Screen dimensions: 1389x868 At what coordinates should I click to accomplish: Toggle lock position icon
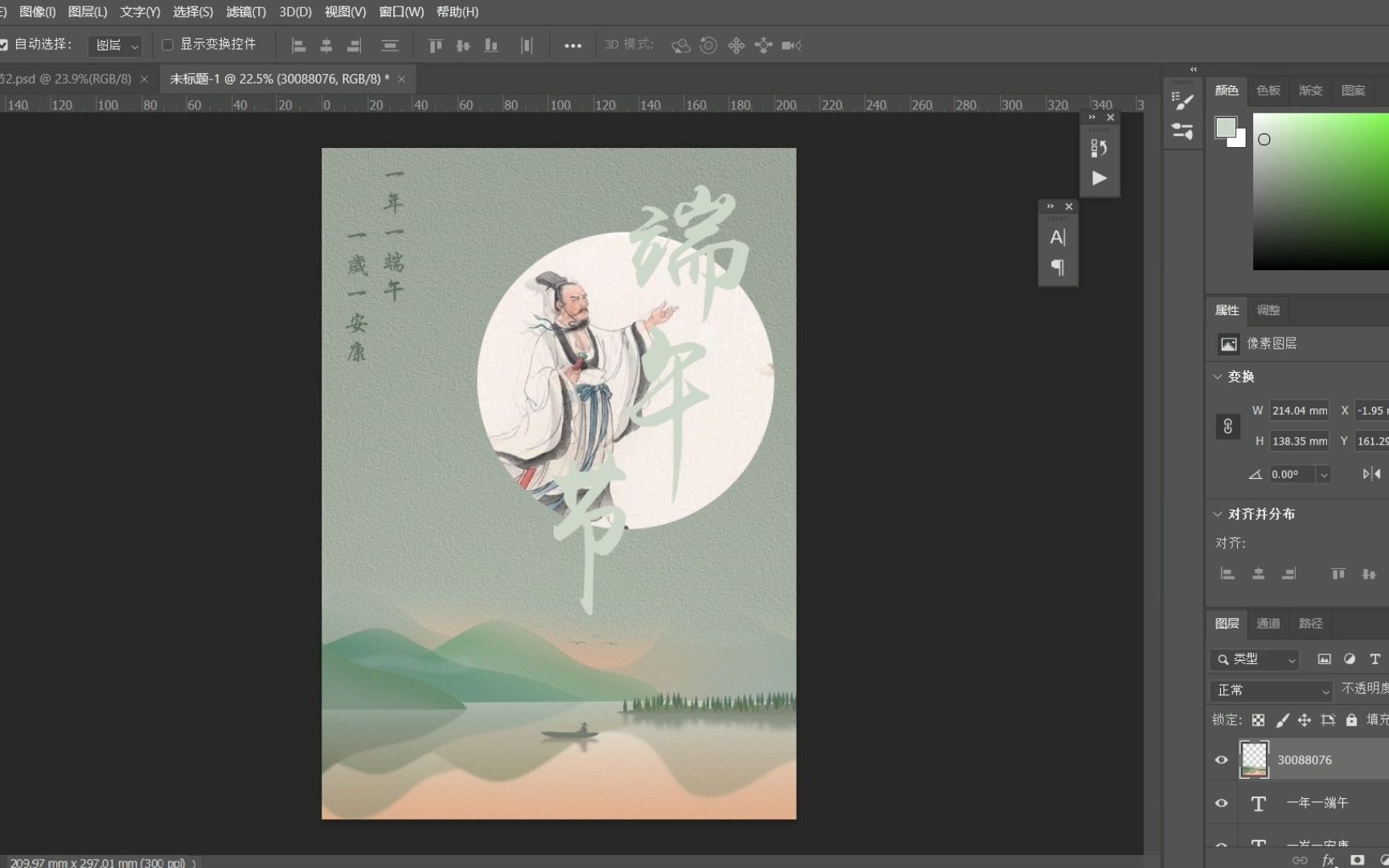(1304, 720)
